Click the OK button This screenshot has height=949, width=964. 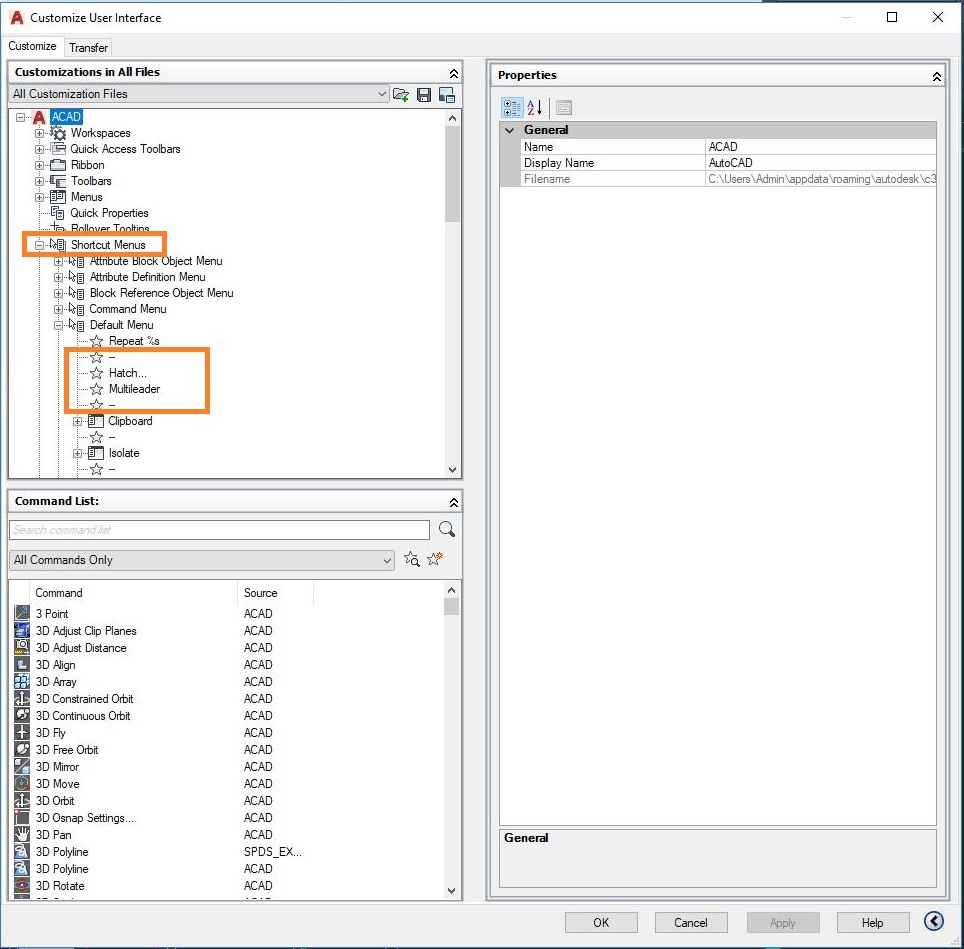point(601,922)
